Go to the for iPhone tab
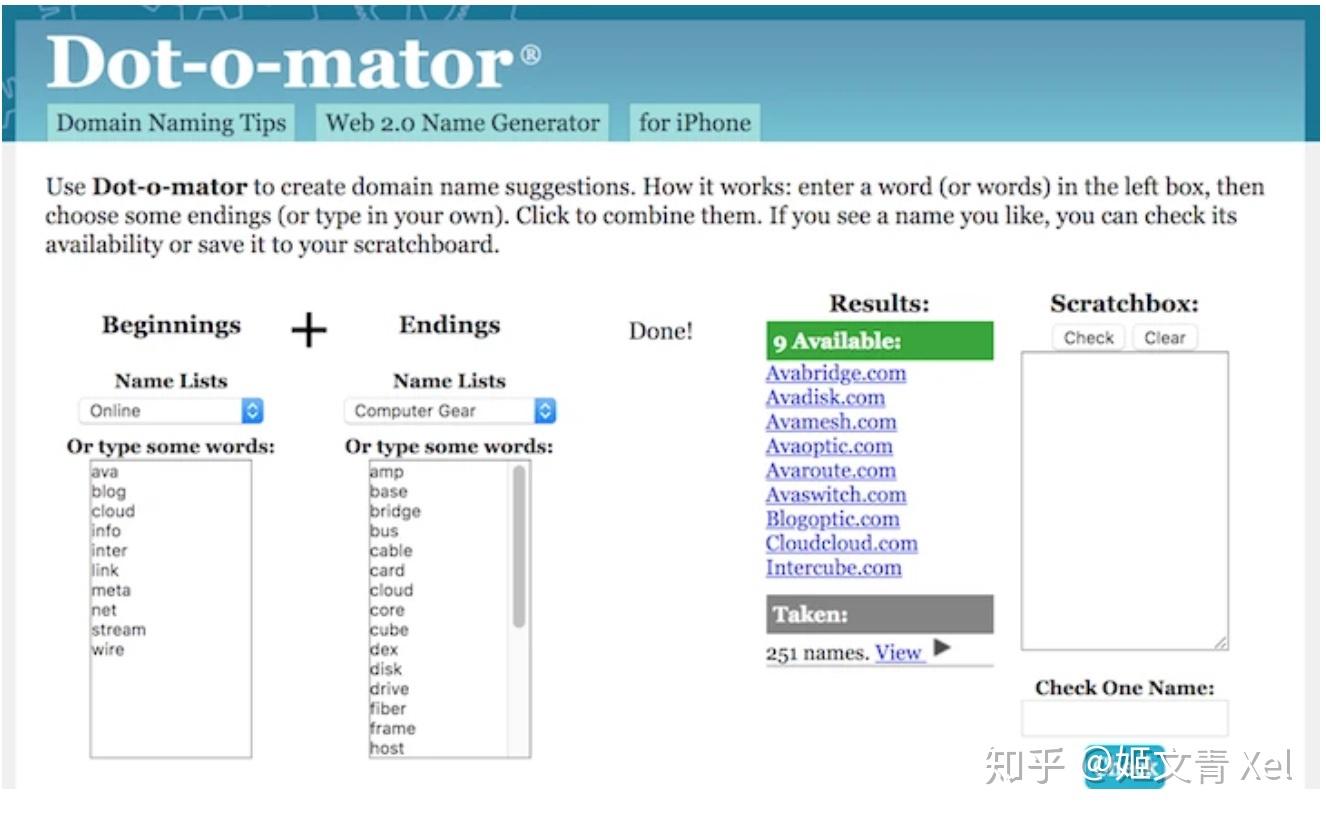 (695, 123)
